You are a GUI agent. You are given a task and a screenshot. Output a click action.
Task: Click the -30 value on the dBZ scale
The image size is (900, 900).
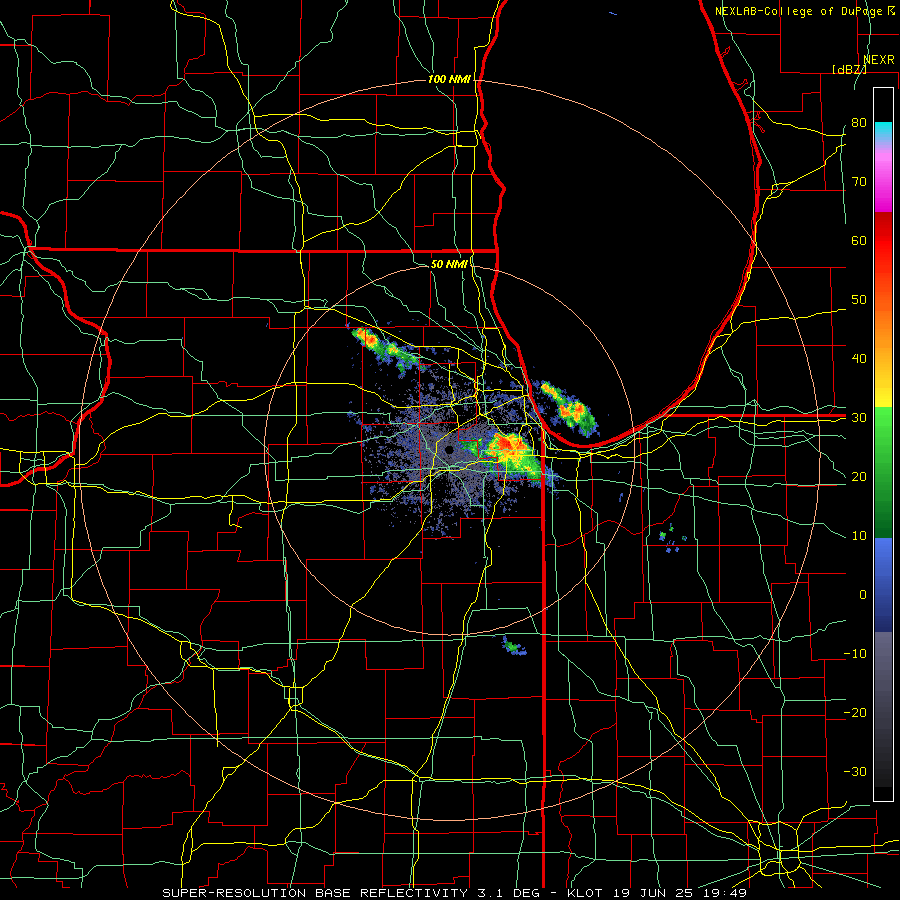coord(855,771)
